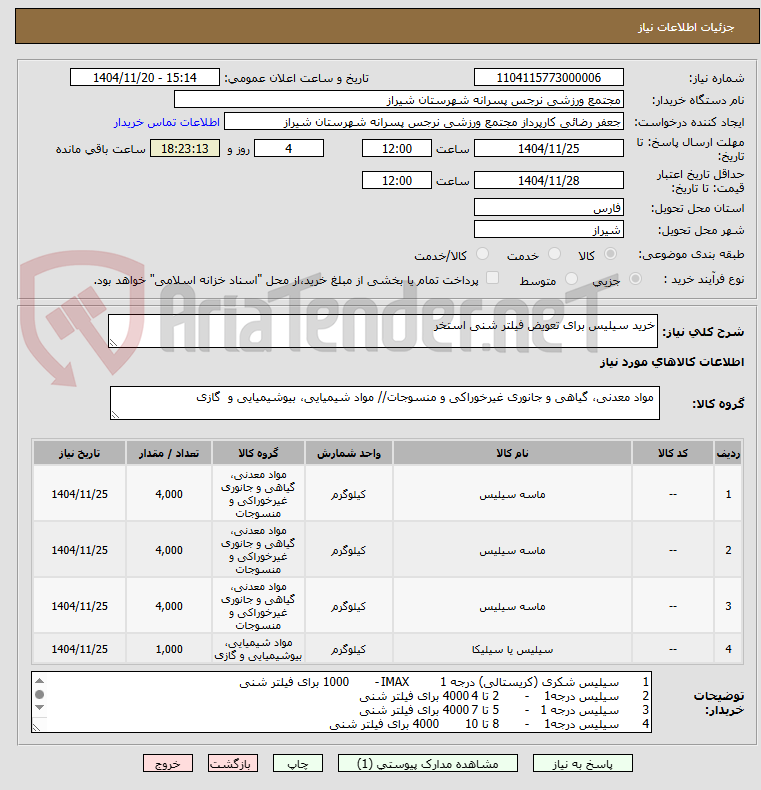Image resolution: width=761 pixels, height=790 pixels.
Task: Click مواد شیمیایی group cell in row 4
Action: pyautogui.click(x=258, y=649)
